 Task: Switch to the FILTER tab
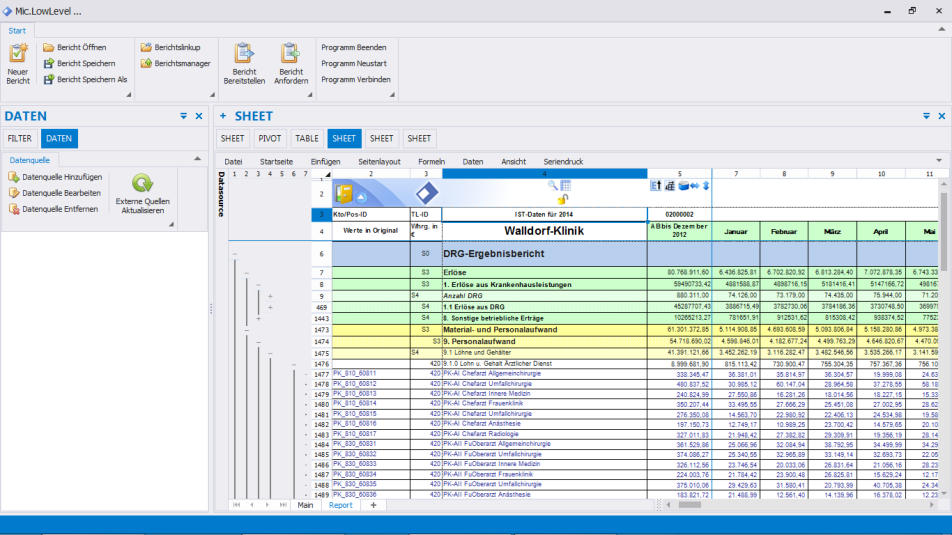(19, 139)
